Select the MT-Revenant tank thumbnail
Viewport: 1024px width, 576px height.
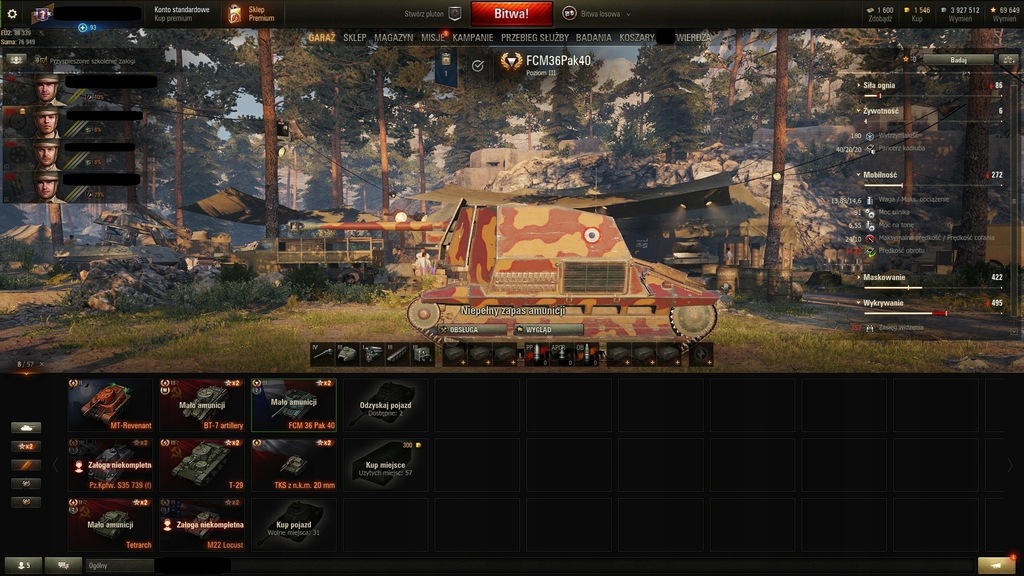point(110,405)
